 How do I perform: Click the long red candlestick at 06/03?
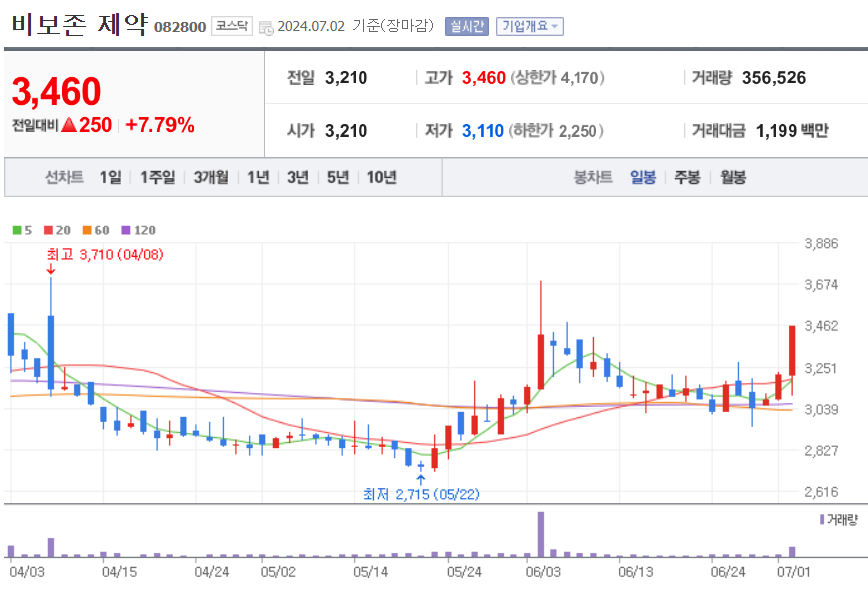coord(541,361)
